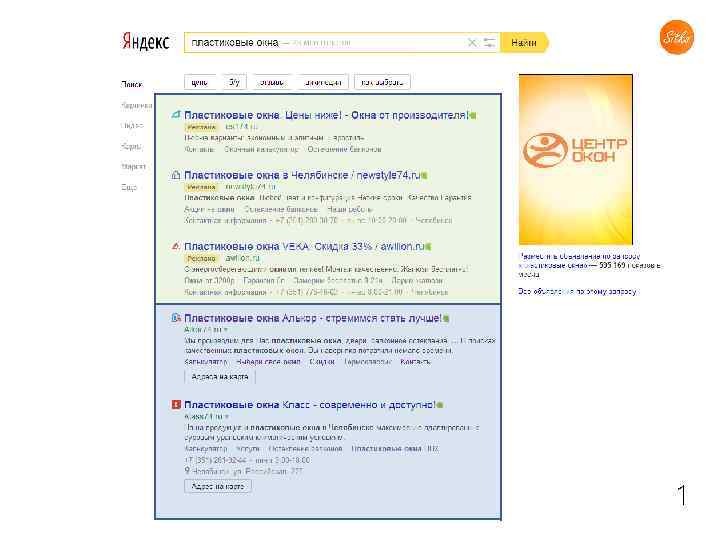Click the как выбрать suggestion chip
720x540 pixels.
click(x=382, y=82)
